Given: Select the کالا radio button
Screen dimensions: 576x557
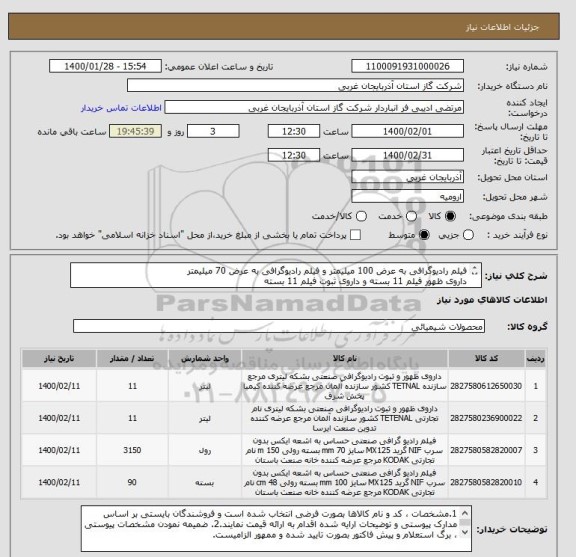Looking at the screenshot, I should point(450,216).
